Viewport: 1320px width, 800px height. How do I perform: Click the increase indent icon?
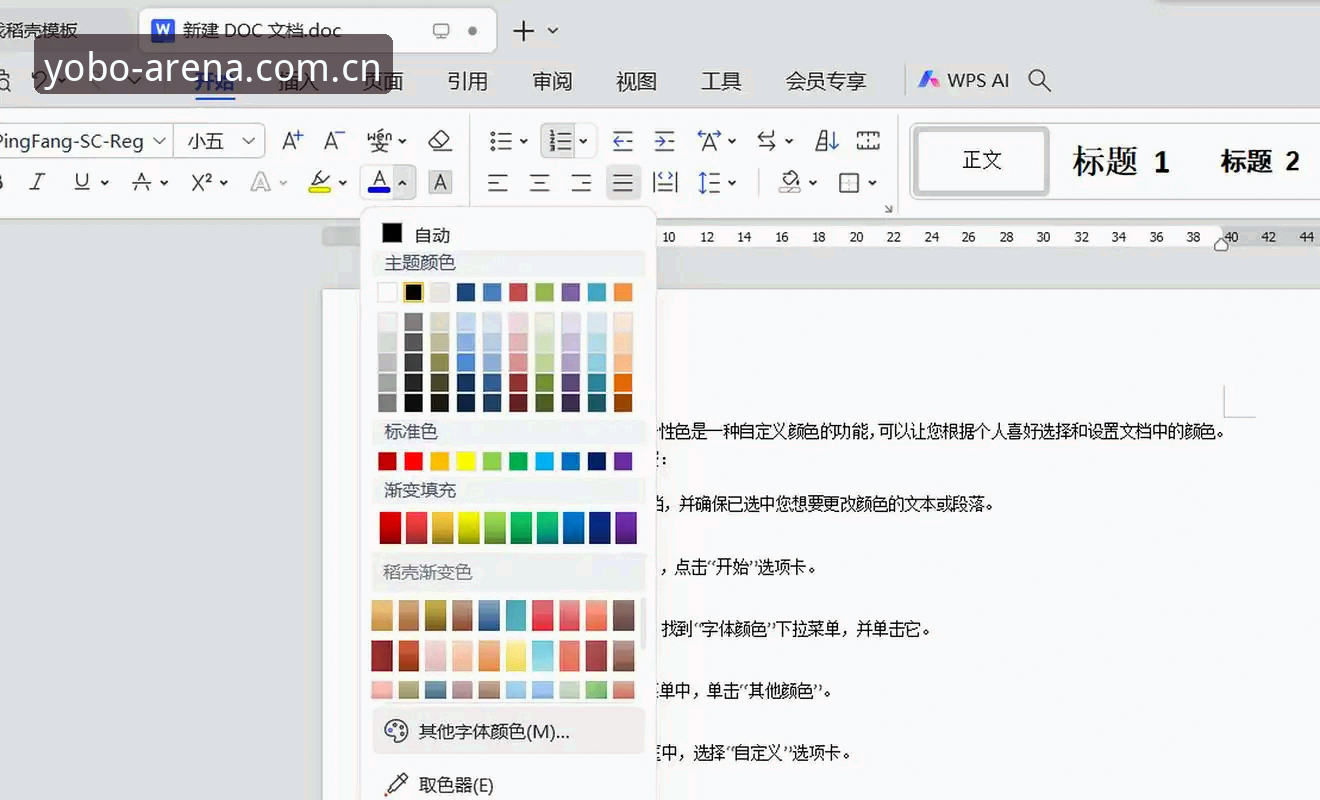665,141
